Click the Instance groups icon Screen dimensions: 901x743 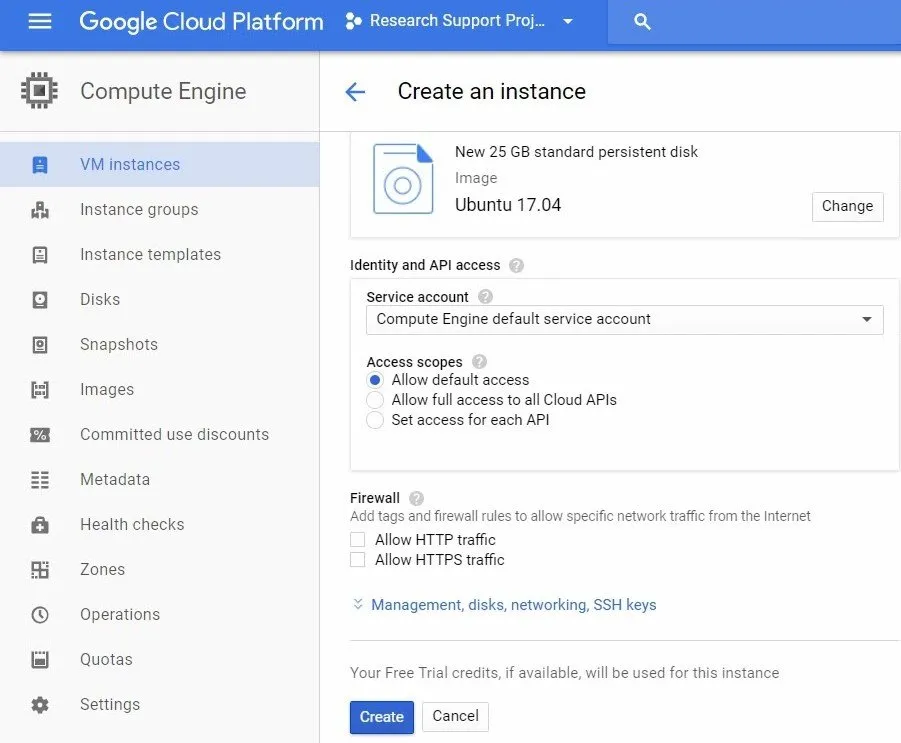(x=40, y=210)
